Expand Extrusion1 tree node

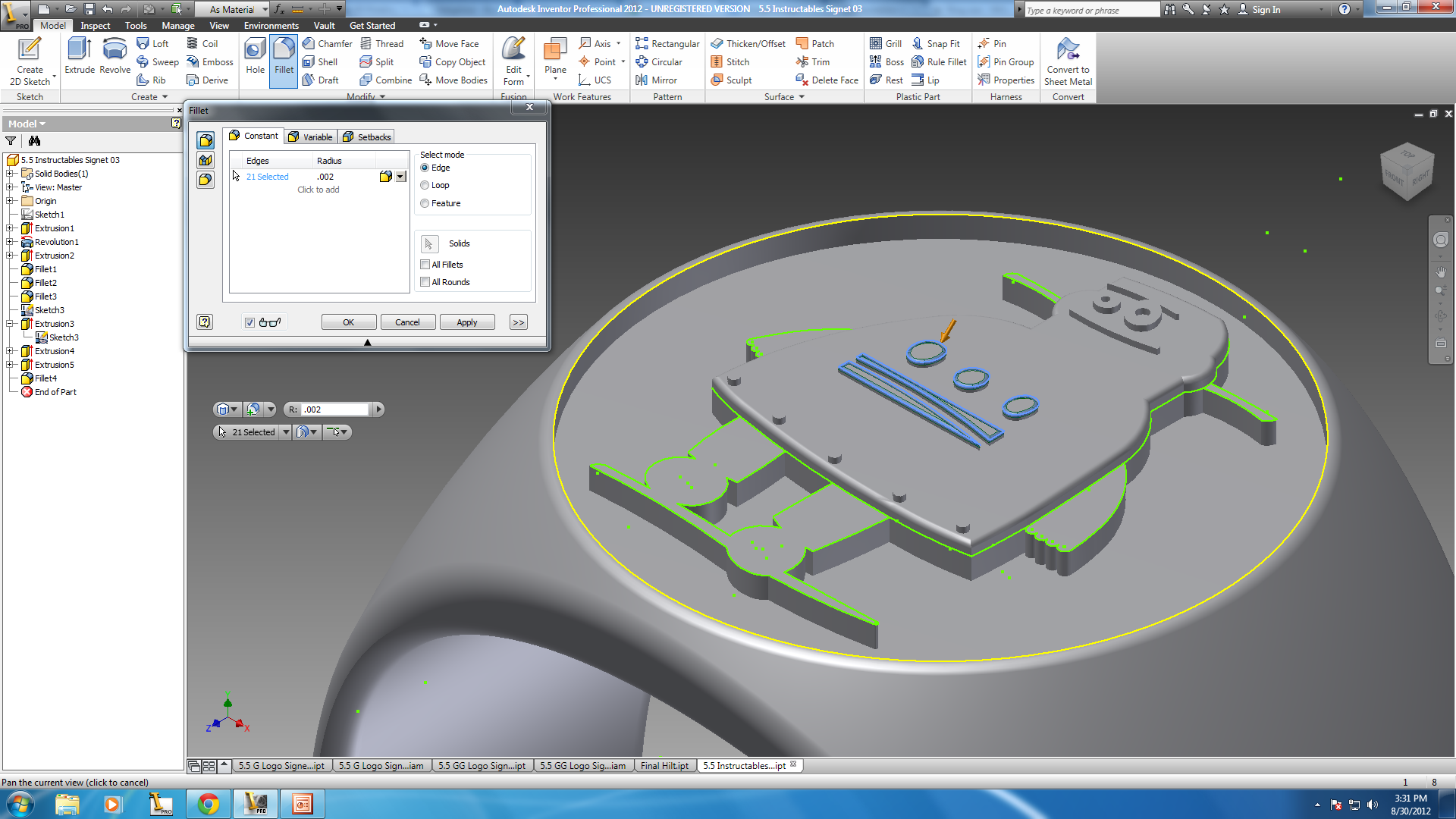(x=10, y=228)
